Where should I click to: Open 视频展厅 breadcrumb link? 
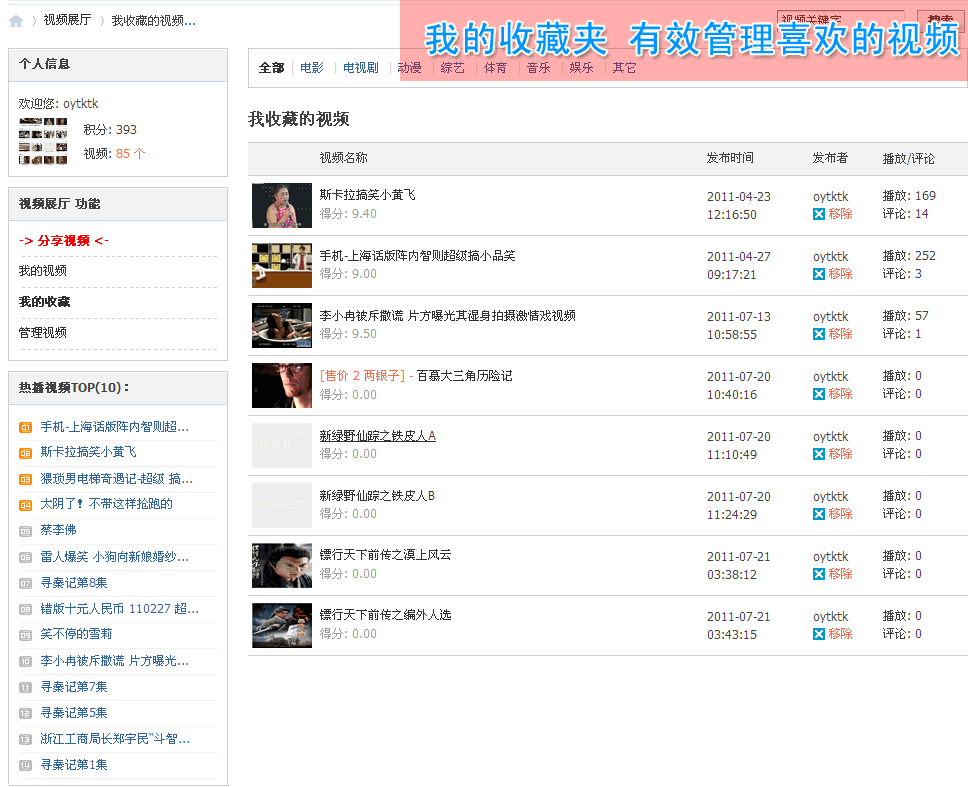point(67,20)
